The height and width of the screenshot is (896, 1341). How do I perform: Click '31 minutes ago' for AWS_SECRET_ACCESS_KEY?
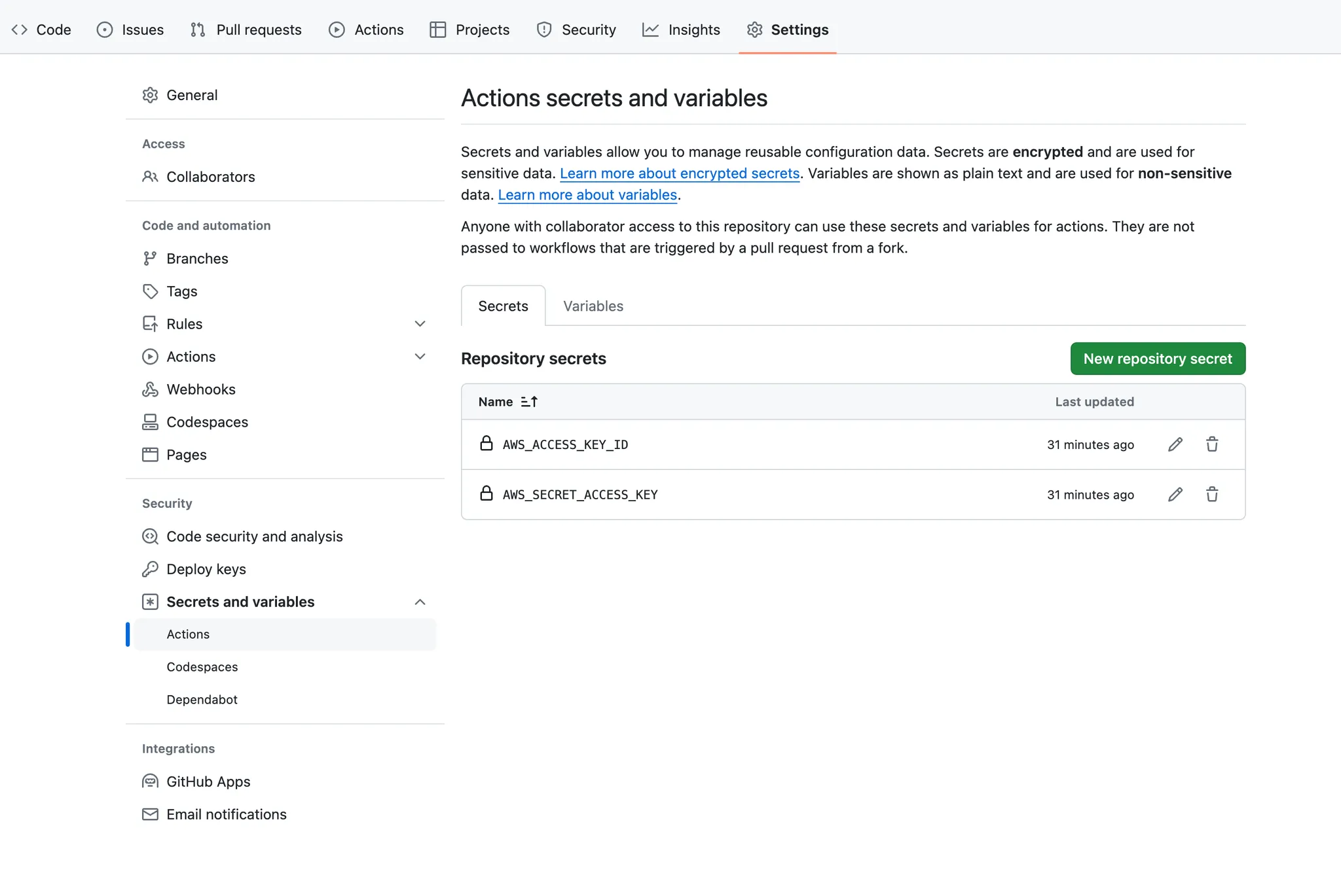(1090, 495)
